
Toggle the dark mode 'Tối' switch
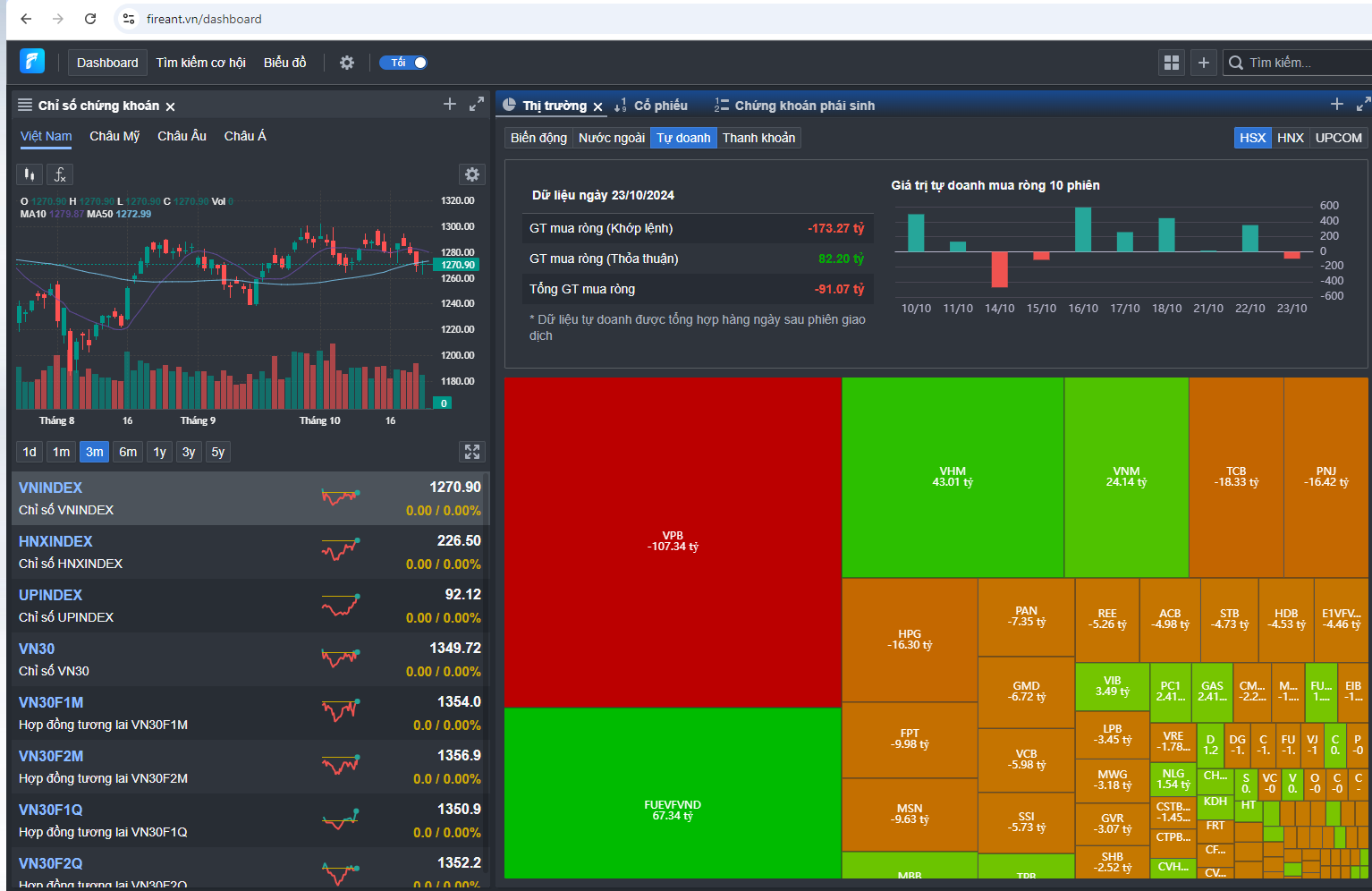point(403,63)
